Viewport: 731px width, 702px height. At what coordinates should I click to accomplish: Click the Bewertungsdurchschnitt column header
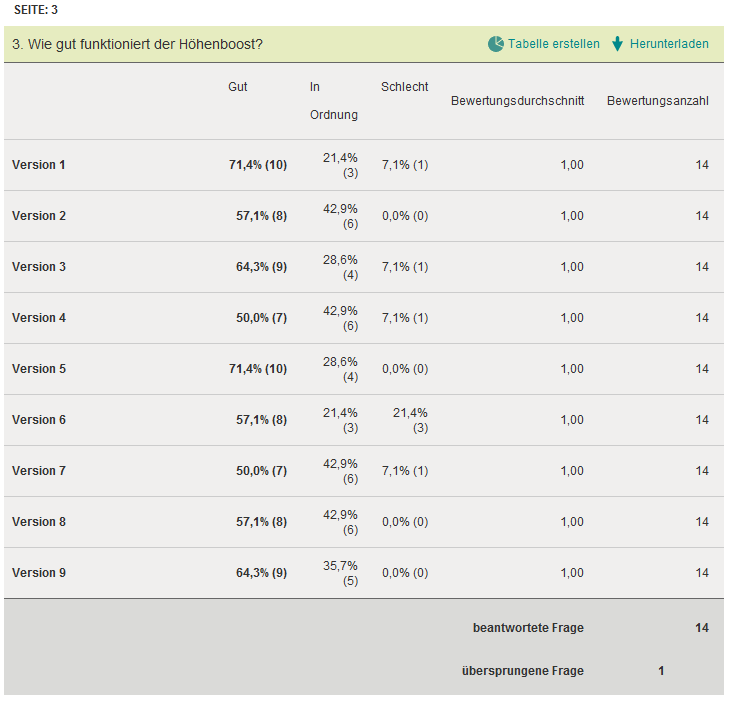pos(517,101)
